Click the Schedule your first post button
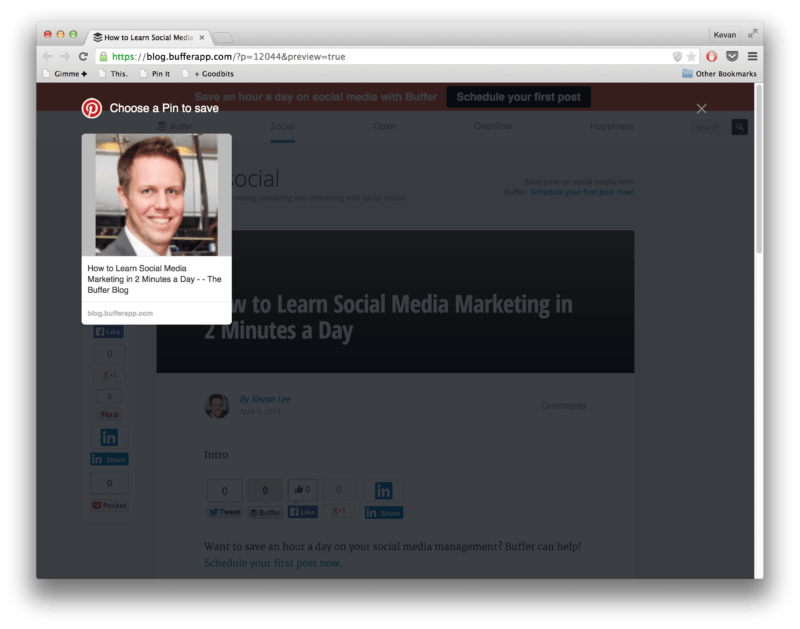Image resolution: width=800 pixels, height=629 pixels. click(521, 96)
